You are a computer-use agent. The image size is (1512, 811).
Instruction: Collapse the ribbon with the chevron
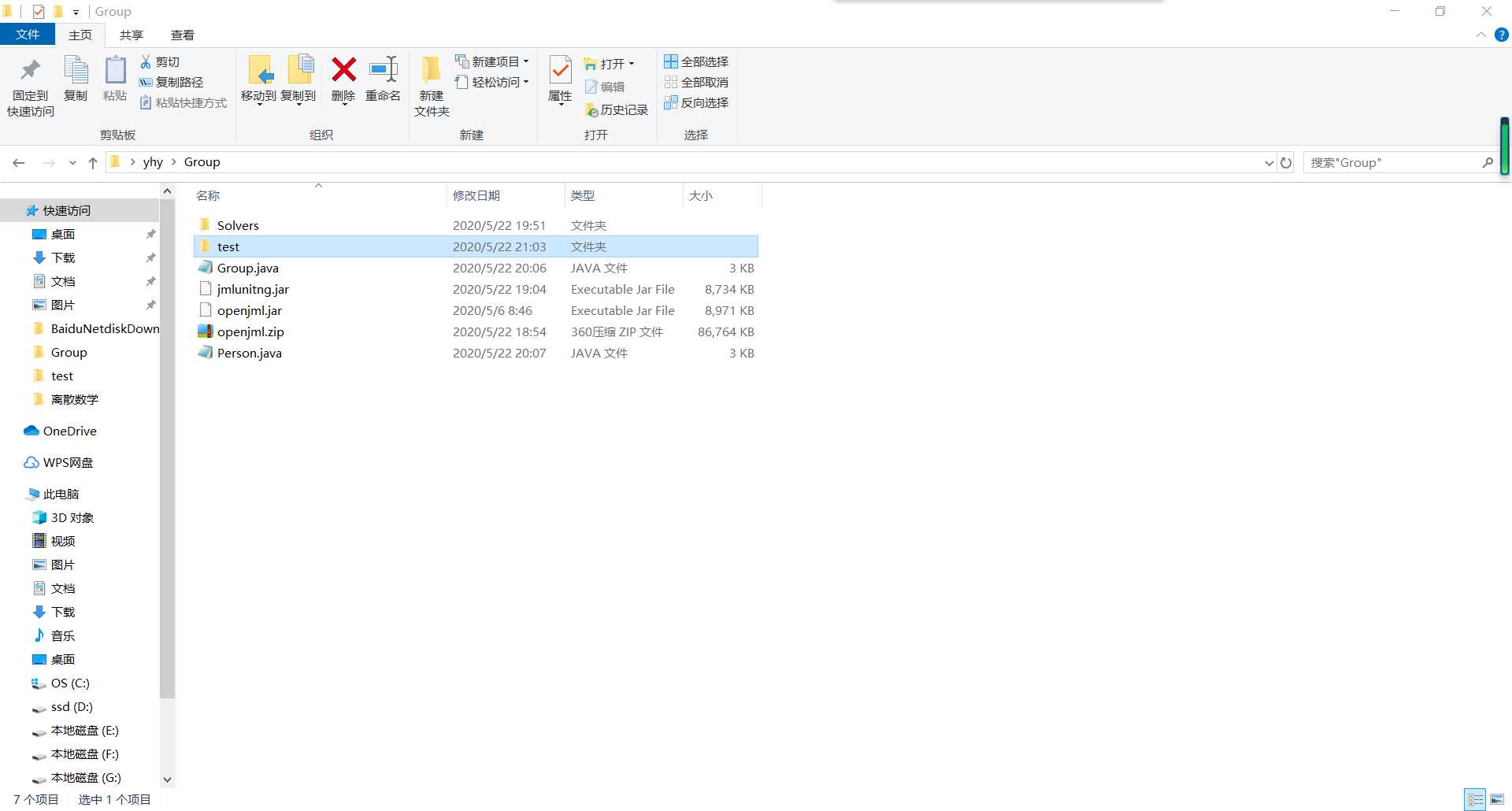point(1480,35)
